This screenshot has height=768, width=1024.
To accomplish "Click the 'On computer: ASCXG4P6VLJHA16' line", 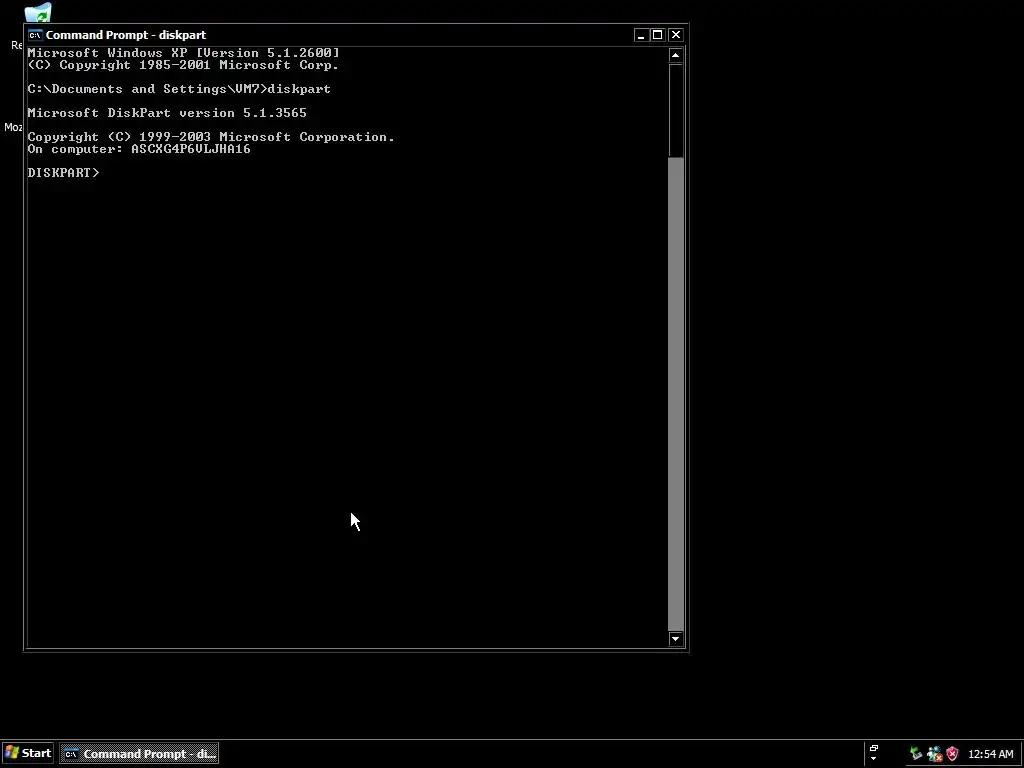I will pyautogui.click(x=138, y=149).
